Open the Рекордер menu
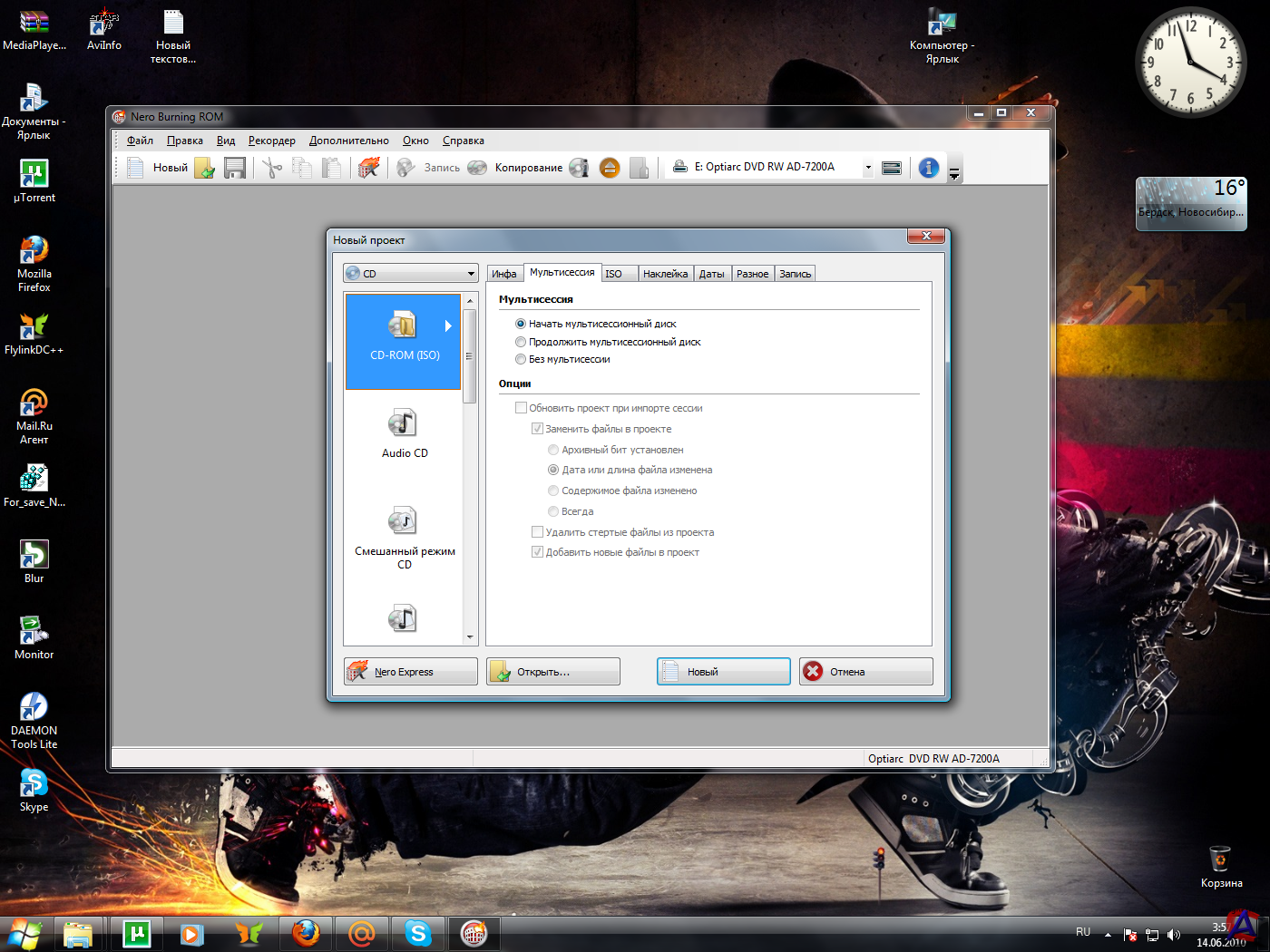 tap(271, 141)
